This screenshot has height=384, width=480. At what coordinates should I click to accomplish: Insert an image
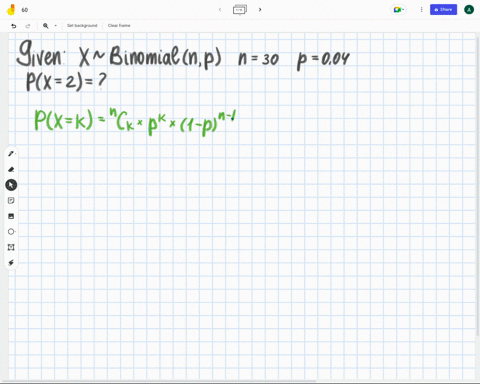pyautogui.click(x=11, y=216)
